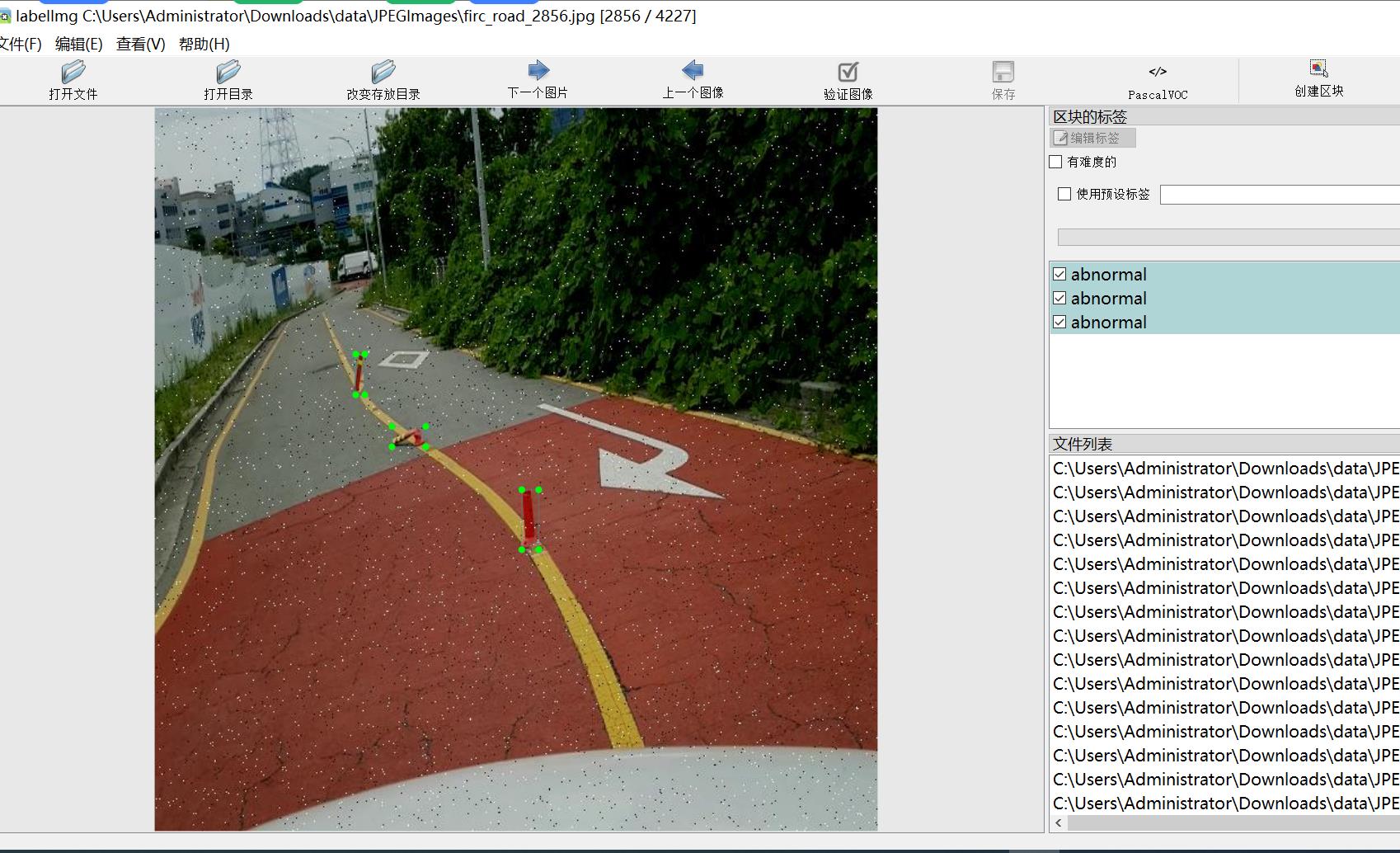The width and height of the screenshot is (1400, 853).
Task: Click the 区块的标签 panel title
Action: (x=1090, y=116)
